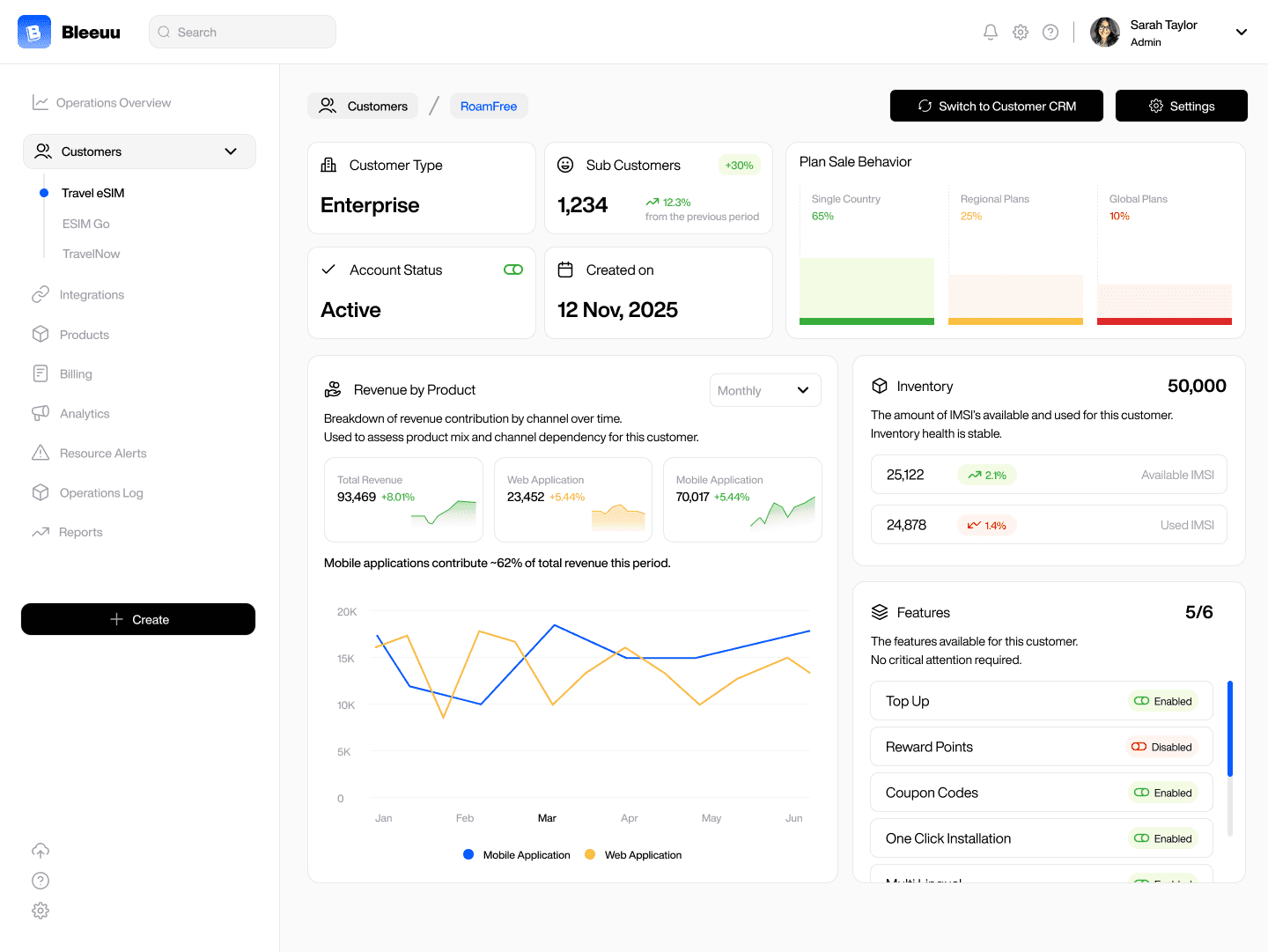
Task: Click the Inventory cube icon
Action: coord(879,386)
